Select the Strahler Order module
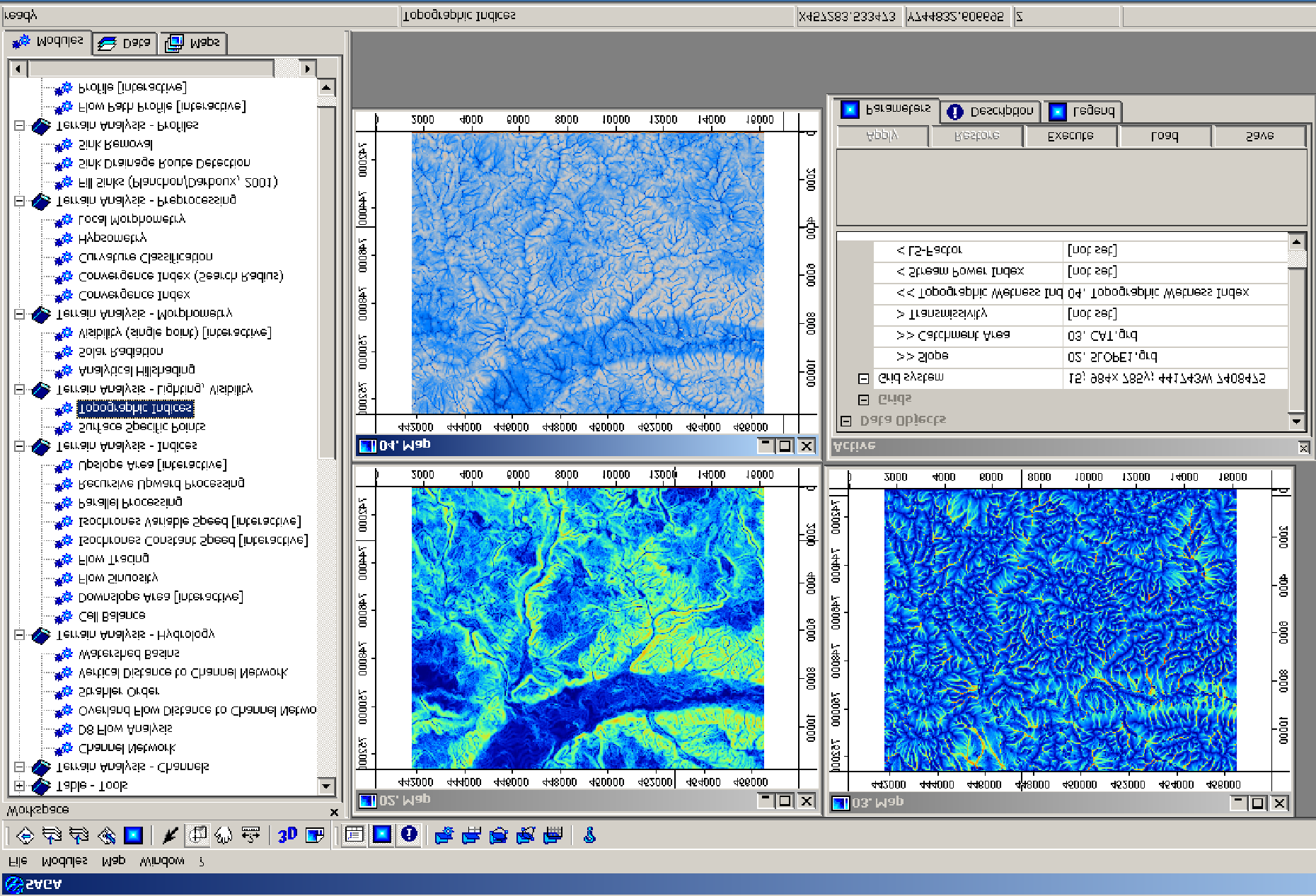The height and width of the screenshot is (896, 1316). [x=119, y=691]
